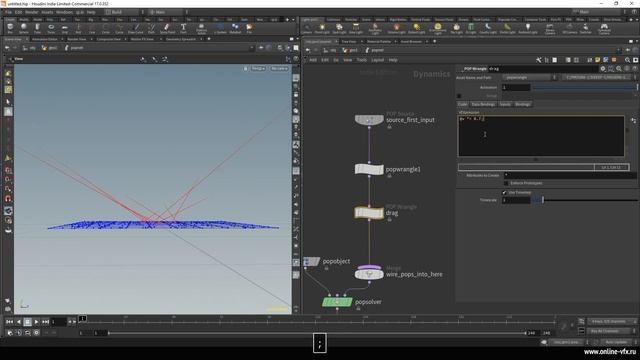
Task: Open the Asset Name popwrangle dropdown
Action: tap(529, 78)
